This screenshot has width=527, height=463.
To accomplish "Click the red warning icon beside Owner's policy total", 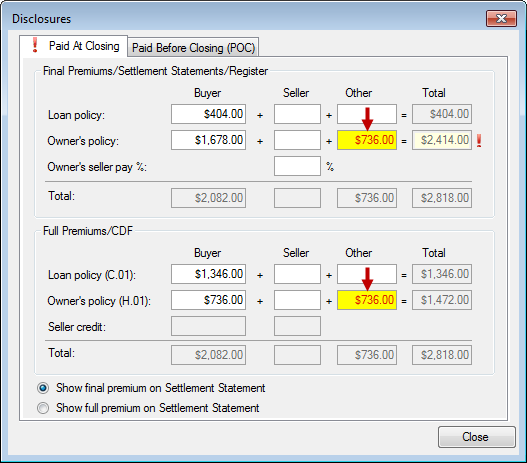I will point(479,140).
